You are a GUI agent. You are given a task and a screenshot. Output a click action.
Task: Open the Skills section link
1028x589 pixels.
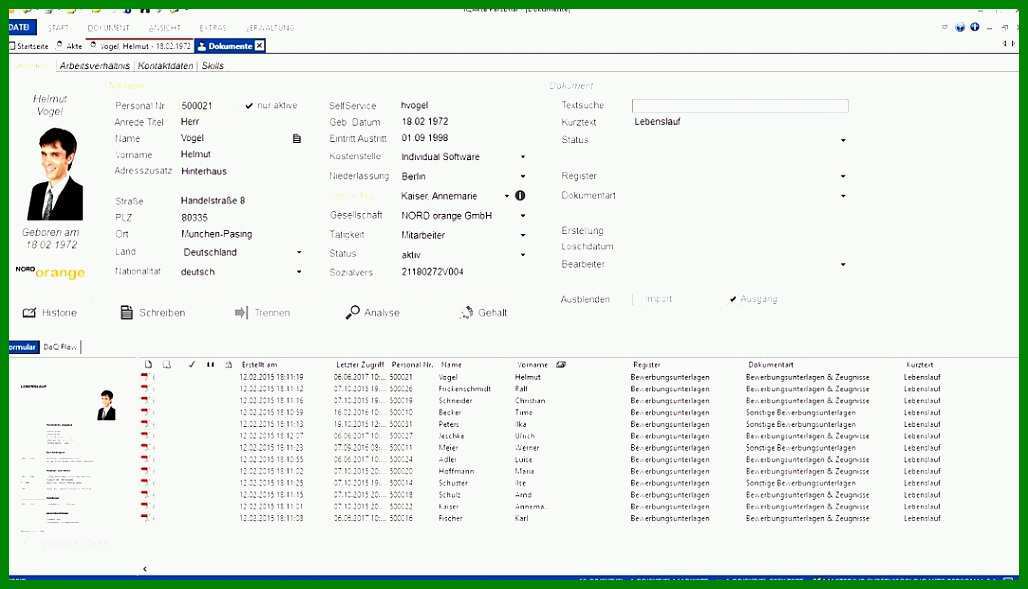(213, 66)
